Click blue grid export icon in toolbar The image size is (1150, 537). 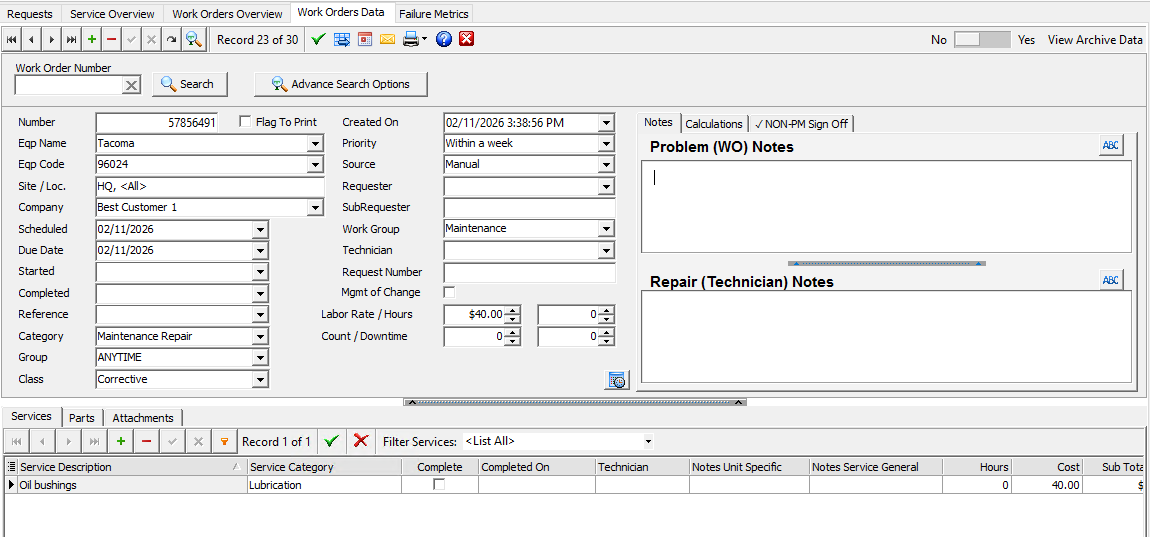click(x=342, y=40)
